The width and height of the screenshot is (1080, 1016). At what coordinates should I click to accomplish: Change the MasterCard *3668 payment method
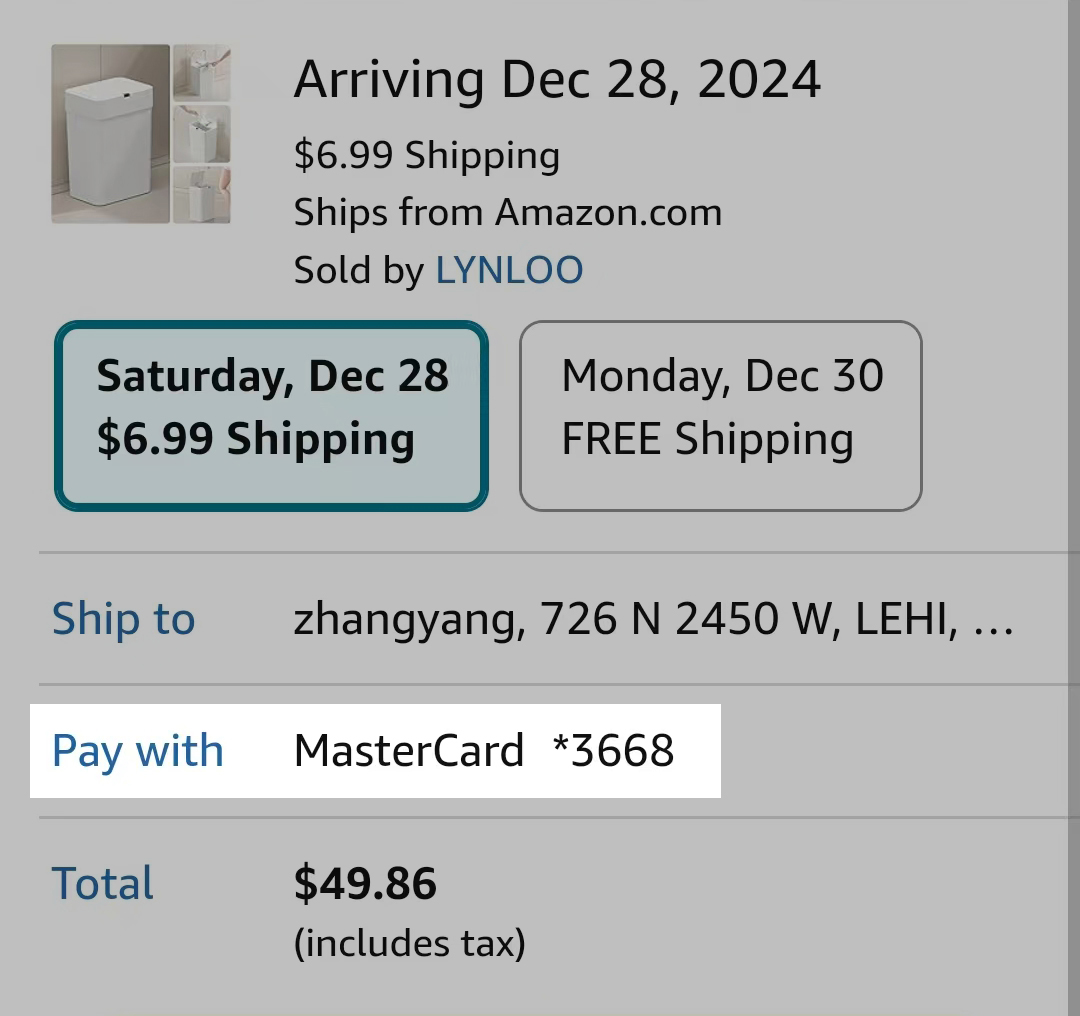pos(484,751)
